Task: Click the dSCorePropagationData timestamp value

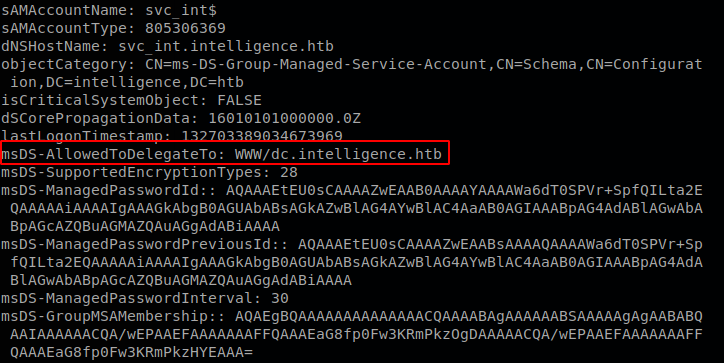Action: pyautogui.click(x=284, y=118)
